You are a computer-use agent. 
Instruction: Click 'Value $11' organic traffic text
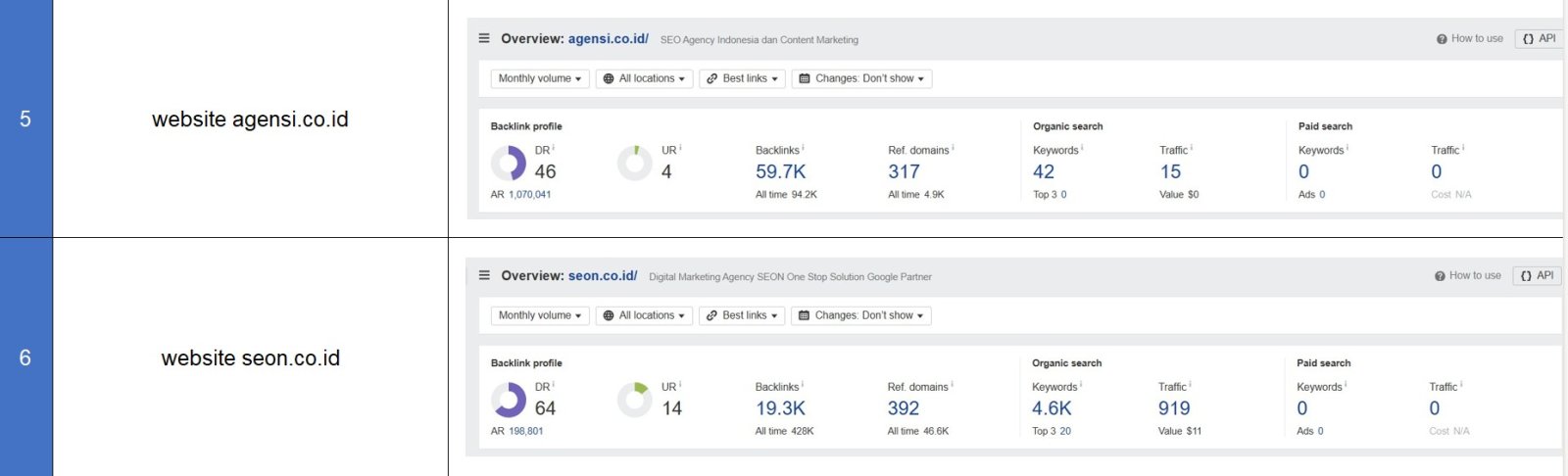(1180, 432)
